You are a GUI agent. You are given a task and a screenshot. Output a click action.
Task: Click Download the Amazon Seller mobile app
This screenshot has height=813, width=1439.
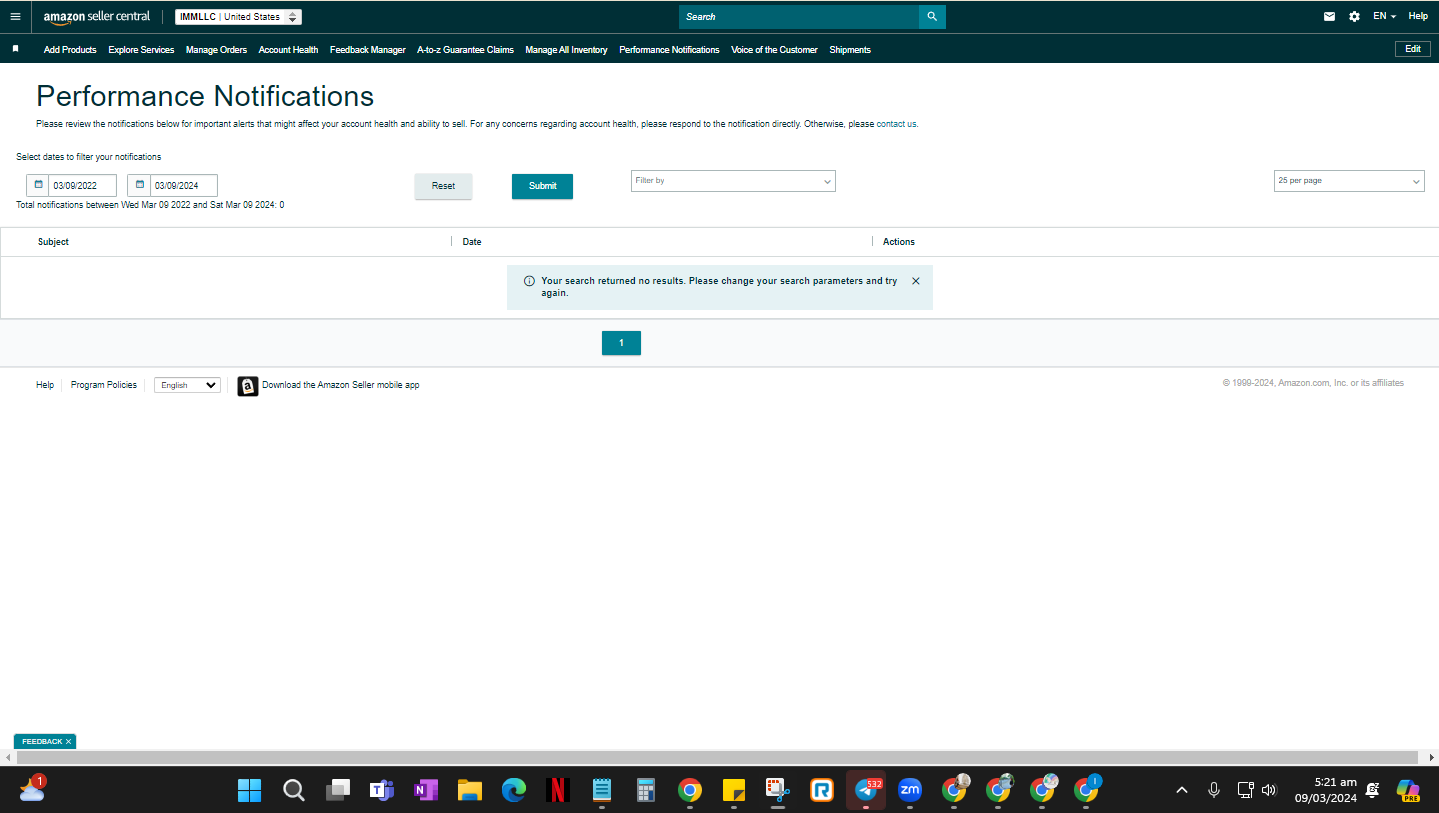(341, 385)
